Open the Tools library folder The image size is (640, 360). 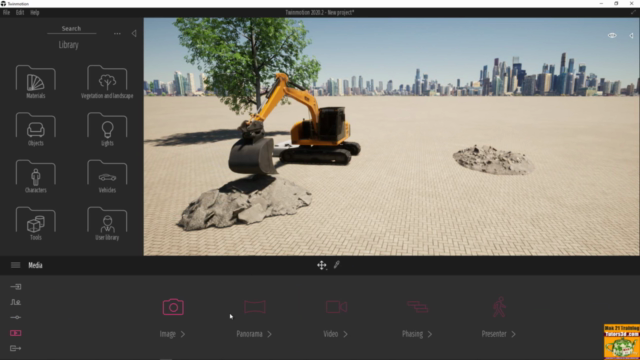[36, 223]
